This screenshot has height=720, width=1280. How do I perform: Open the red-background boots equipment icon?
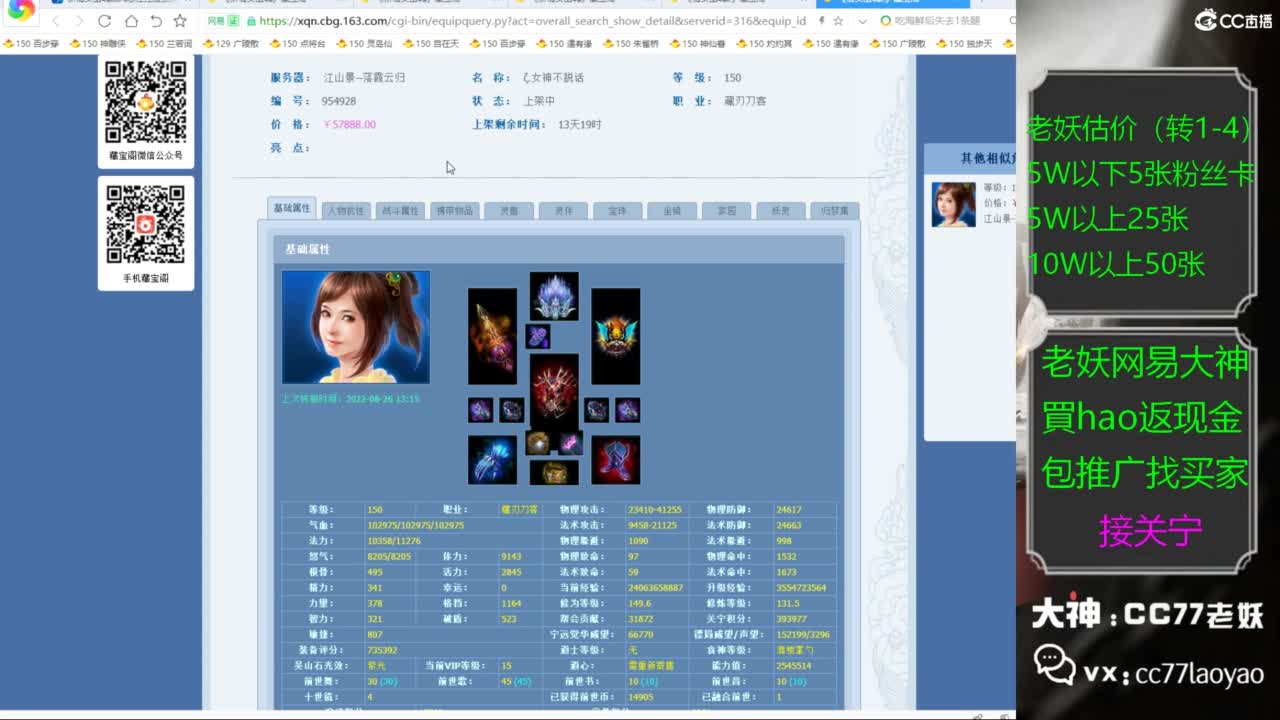tap(615, 460)
